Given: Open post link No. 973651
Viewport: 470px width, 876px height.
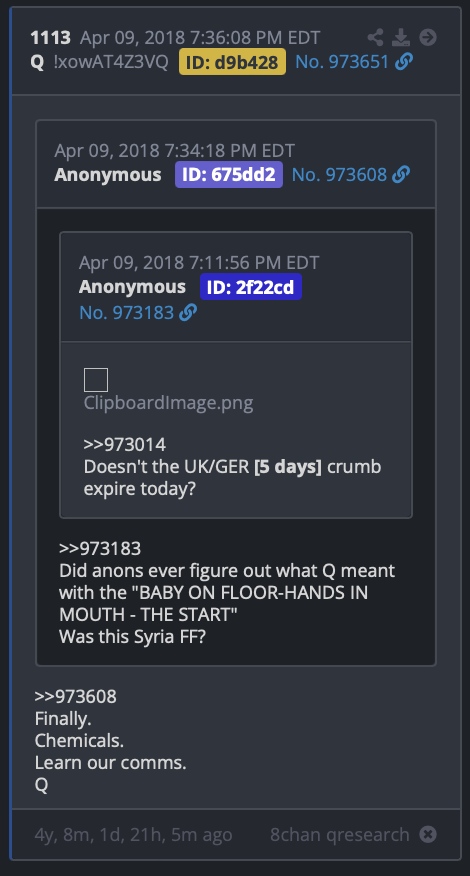Looking at the screenshot, I should pos(341,61).
